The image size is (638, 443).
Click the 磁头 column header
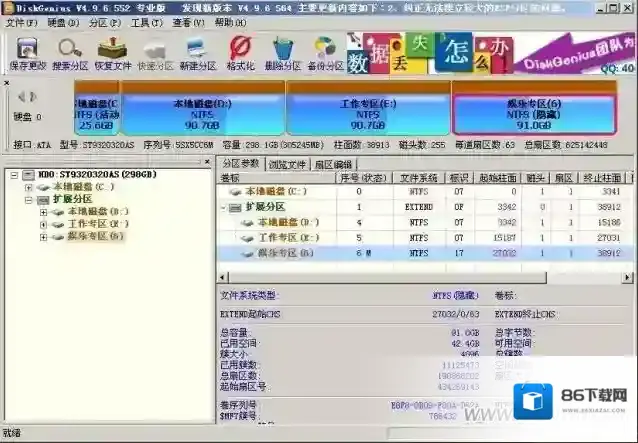(535, 178)
